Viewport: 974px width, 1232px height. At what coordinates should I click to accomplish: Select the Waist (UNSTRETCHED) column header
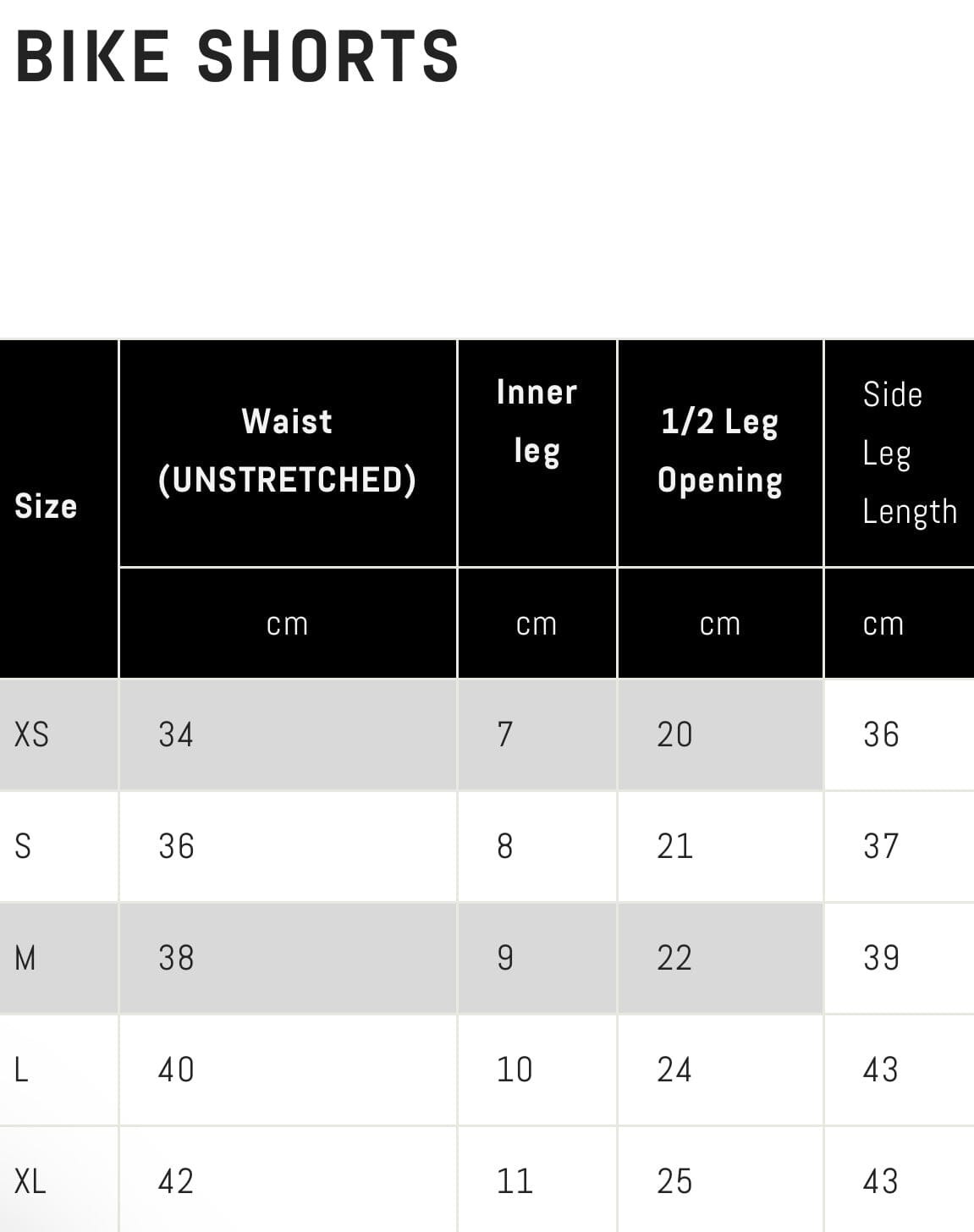coord(287,450)
